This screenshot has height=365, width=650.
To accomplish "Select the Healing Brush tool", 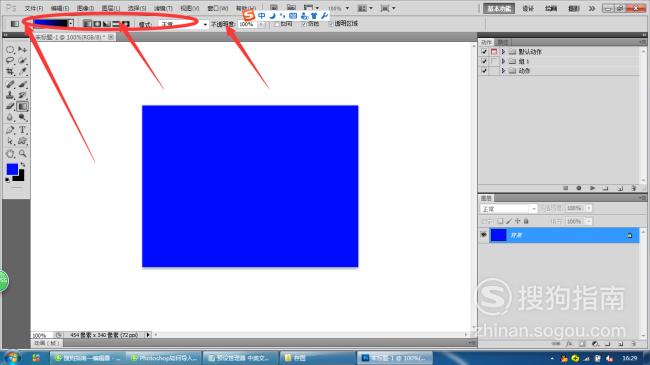I will tap(10, 84).
